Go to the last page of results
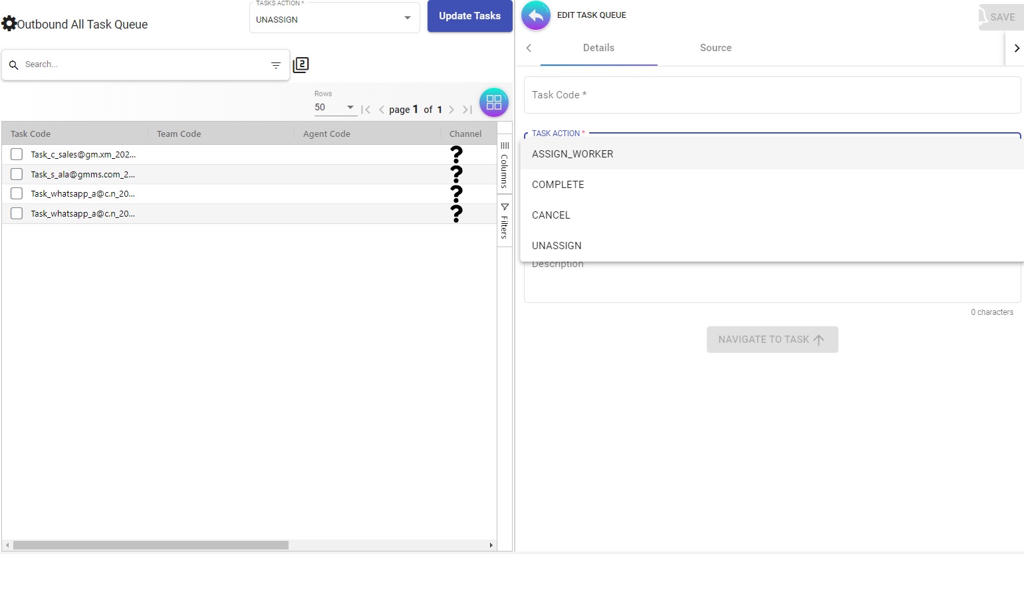 pos(467,110)
